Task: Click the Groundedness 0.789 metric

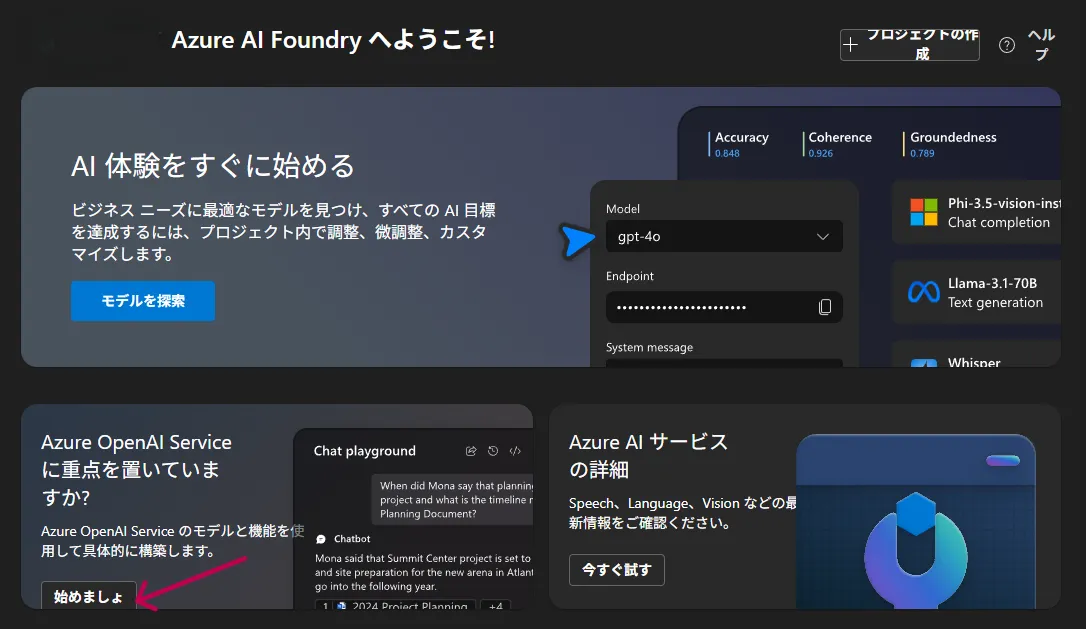Action: tap(952, 144)
